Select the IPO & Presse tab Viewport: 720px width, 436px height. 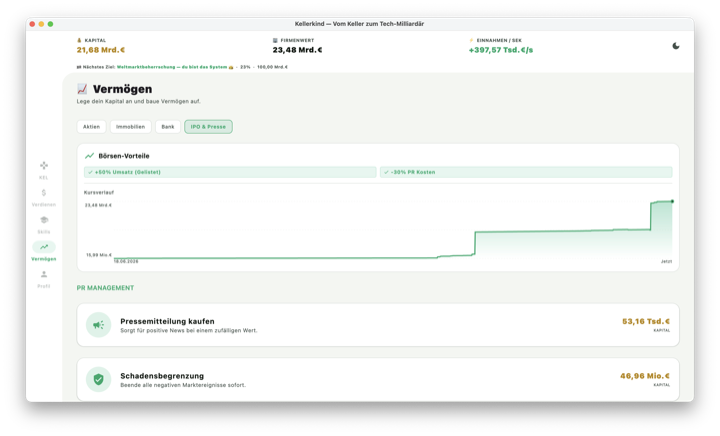[208, 127]
